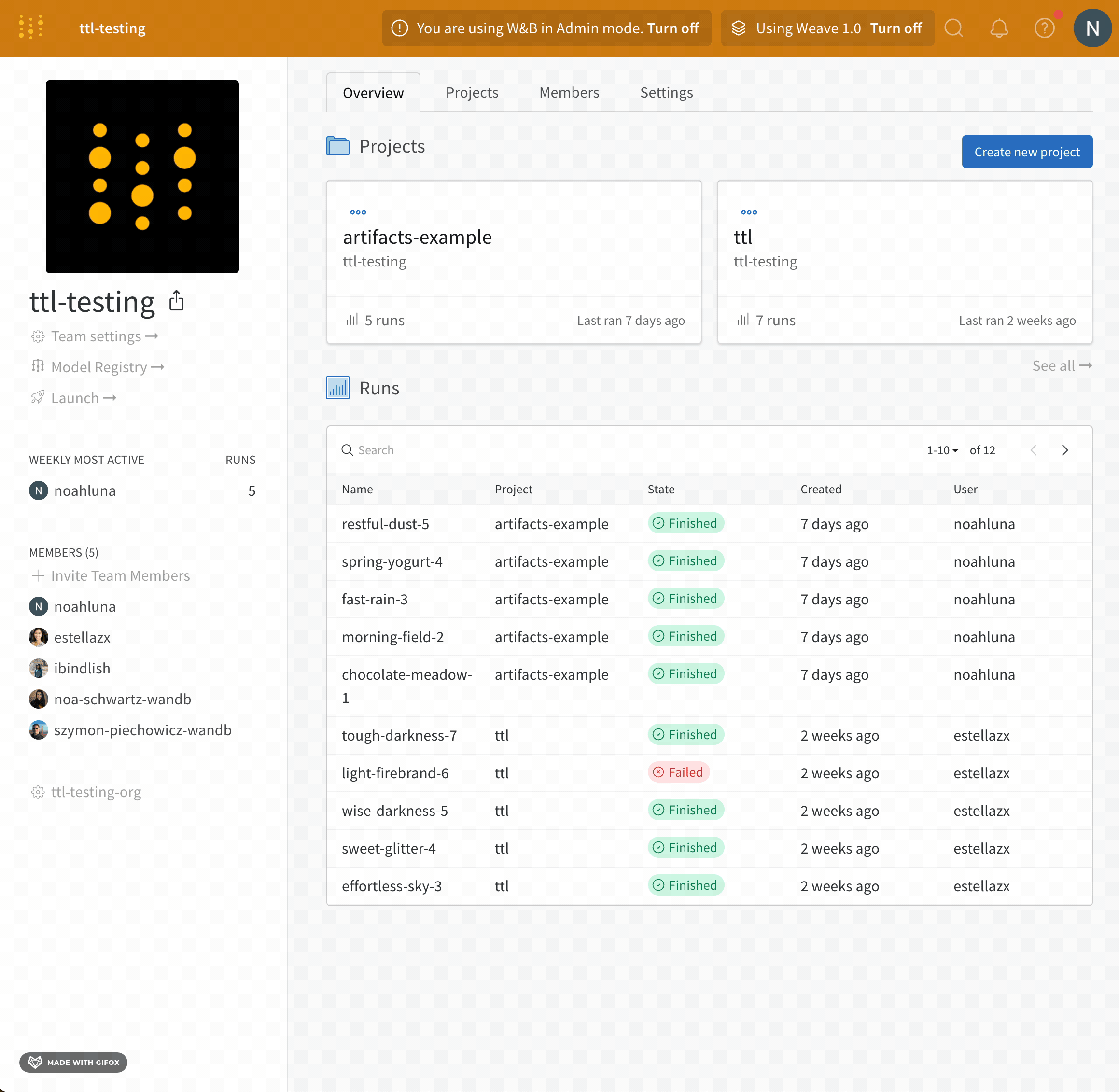Click the share icon next to ttl-testing
The height and width of the screenshot is (1092, 1119).
tap(176, 301)
